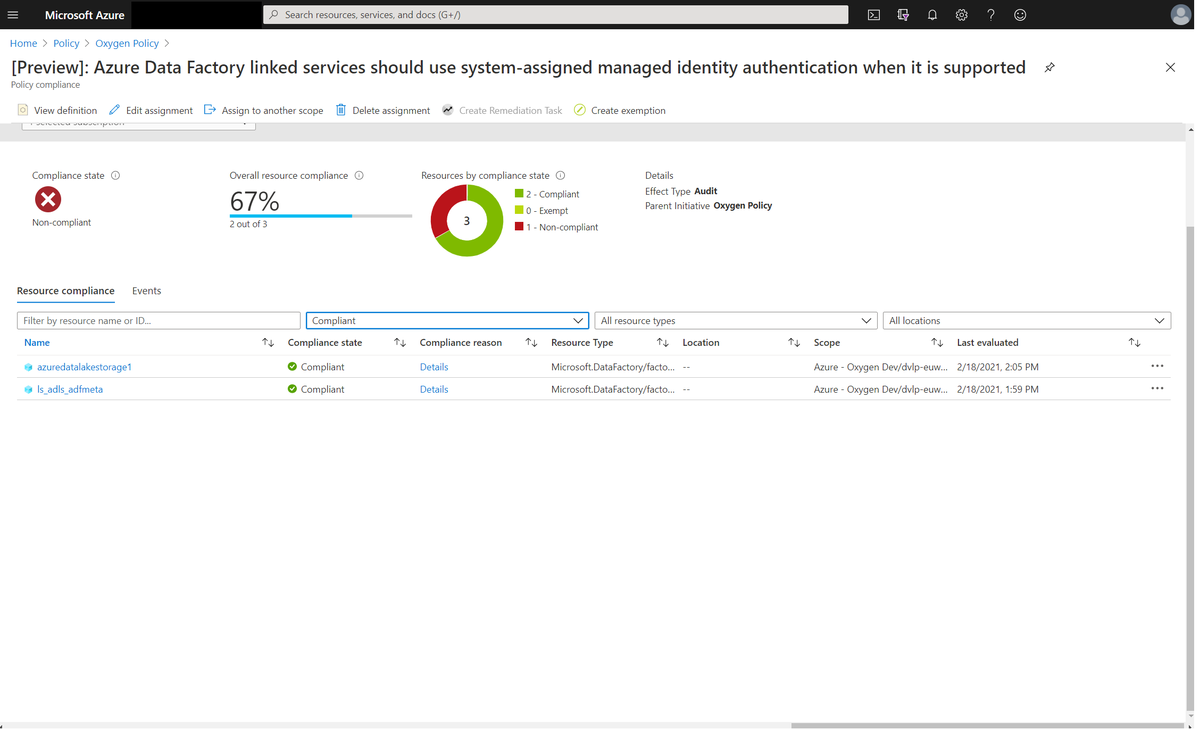Show Compliance state info tooltip icon

click(x=115, y=176)
